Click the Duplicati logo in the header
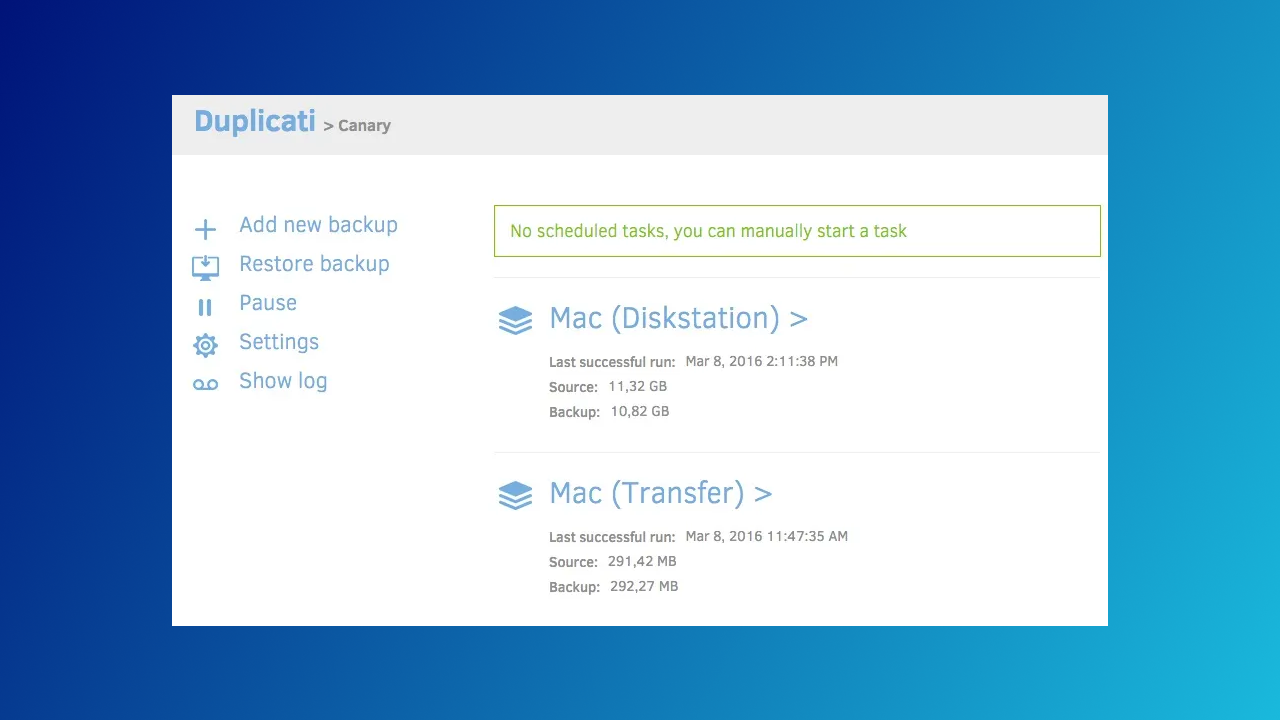 [255, 122]
